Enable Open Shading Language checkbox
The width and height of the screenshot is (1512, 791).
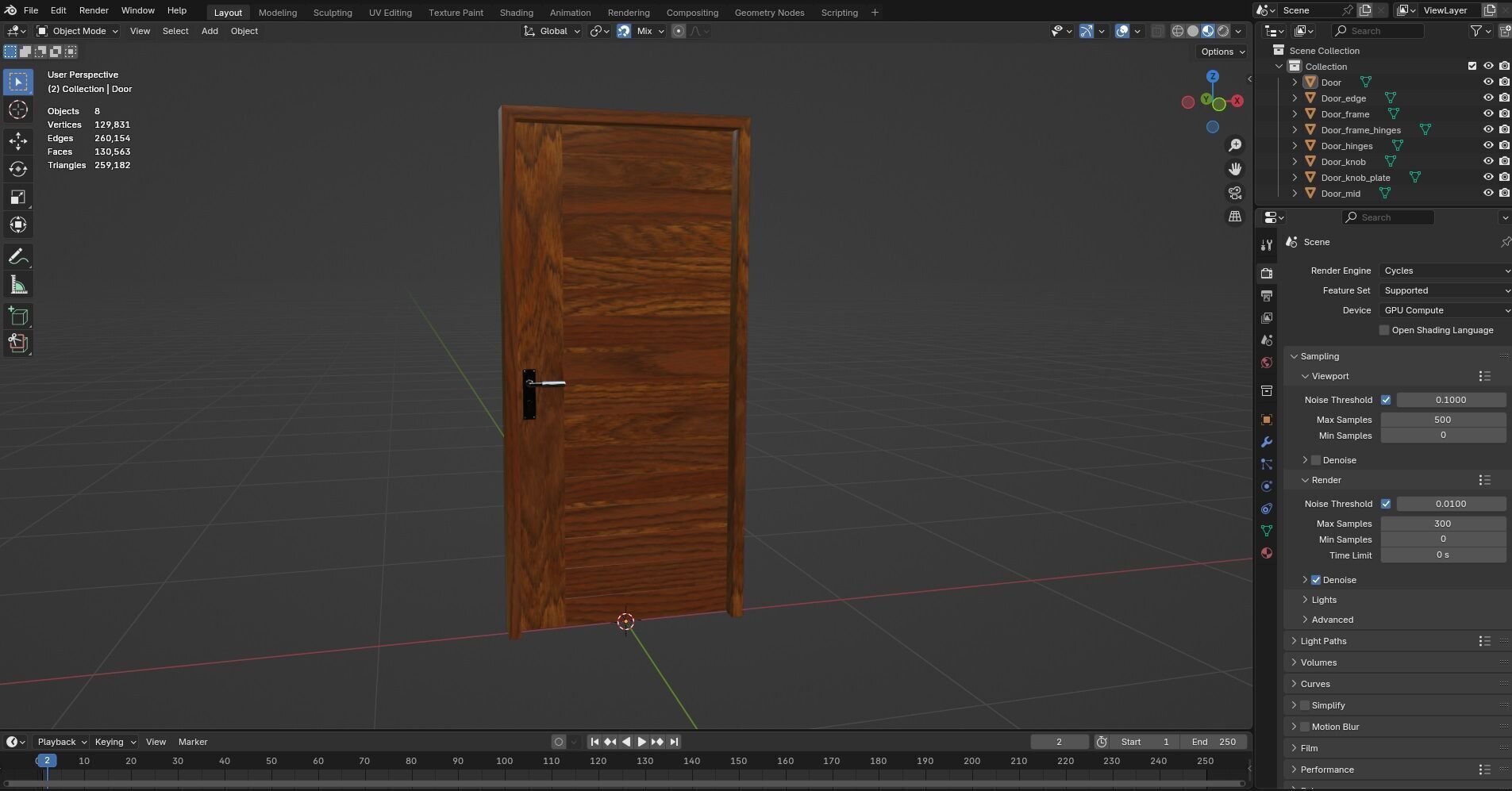[x=1384, y=330]
